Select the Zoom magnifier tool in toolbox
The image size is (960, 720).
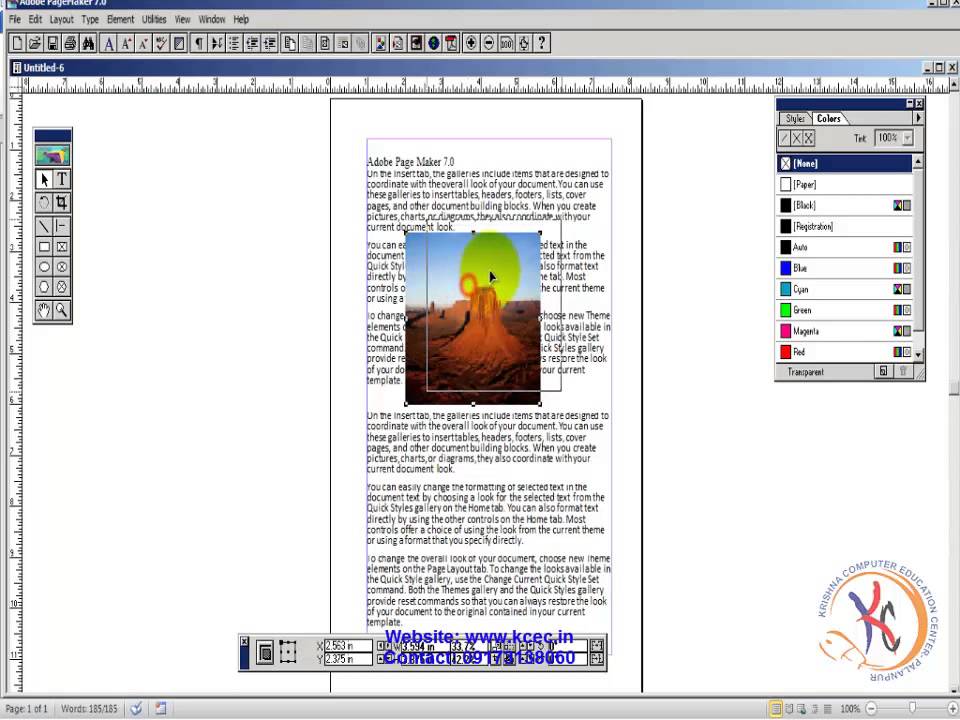pos(62,310)
